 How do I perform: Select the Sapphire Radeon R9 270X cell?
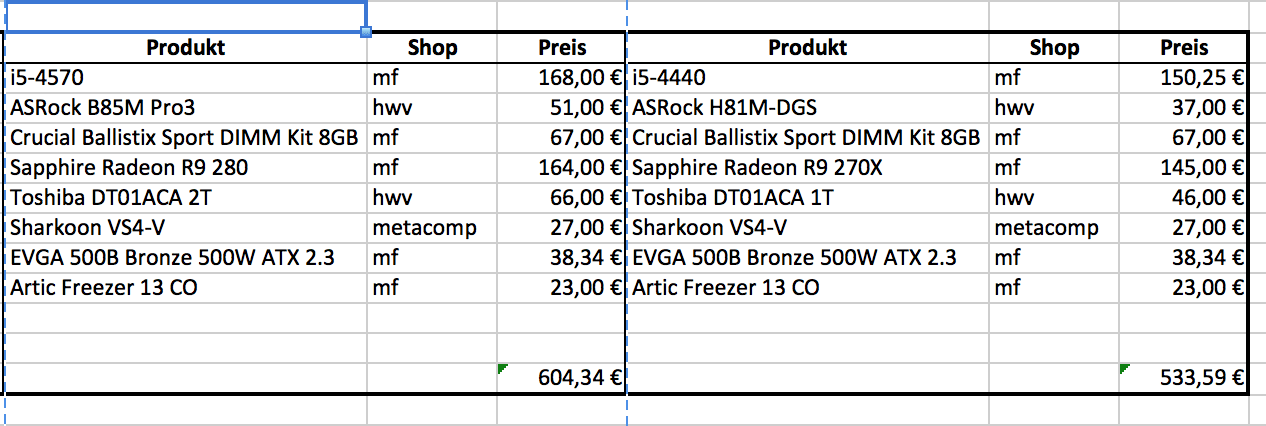click(x=808, y=167)
